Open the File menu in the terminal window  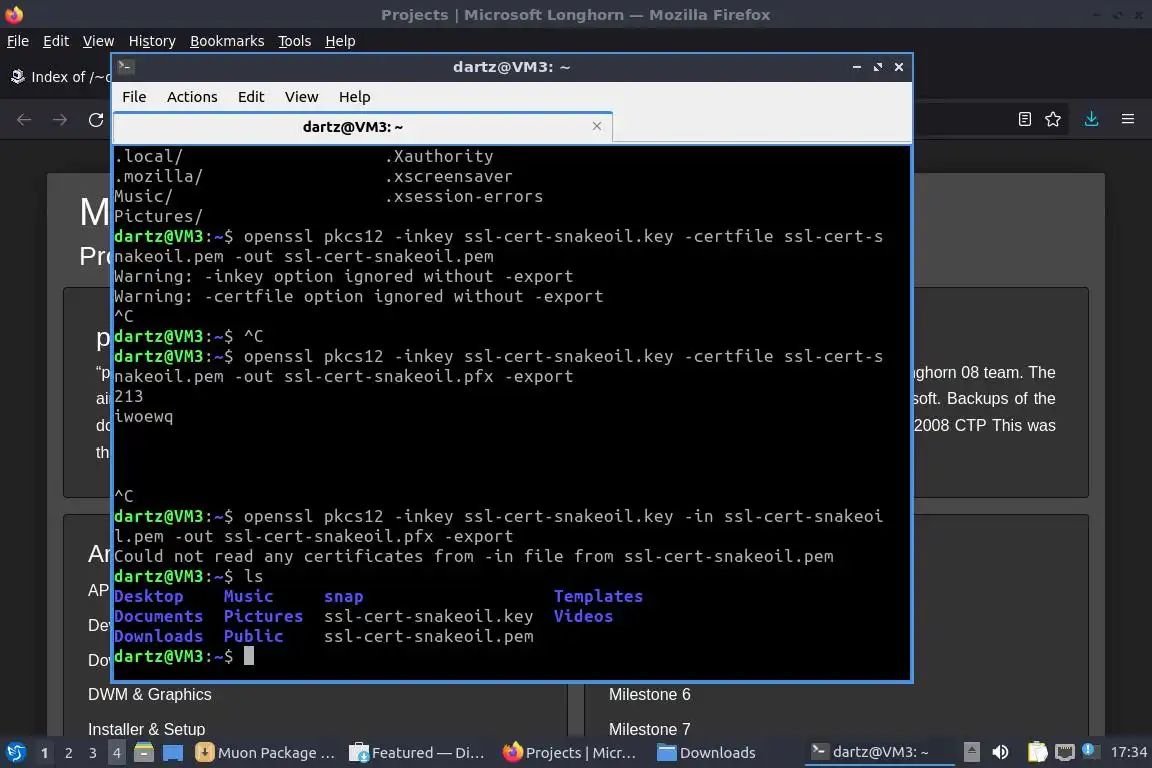click(134, 97)
